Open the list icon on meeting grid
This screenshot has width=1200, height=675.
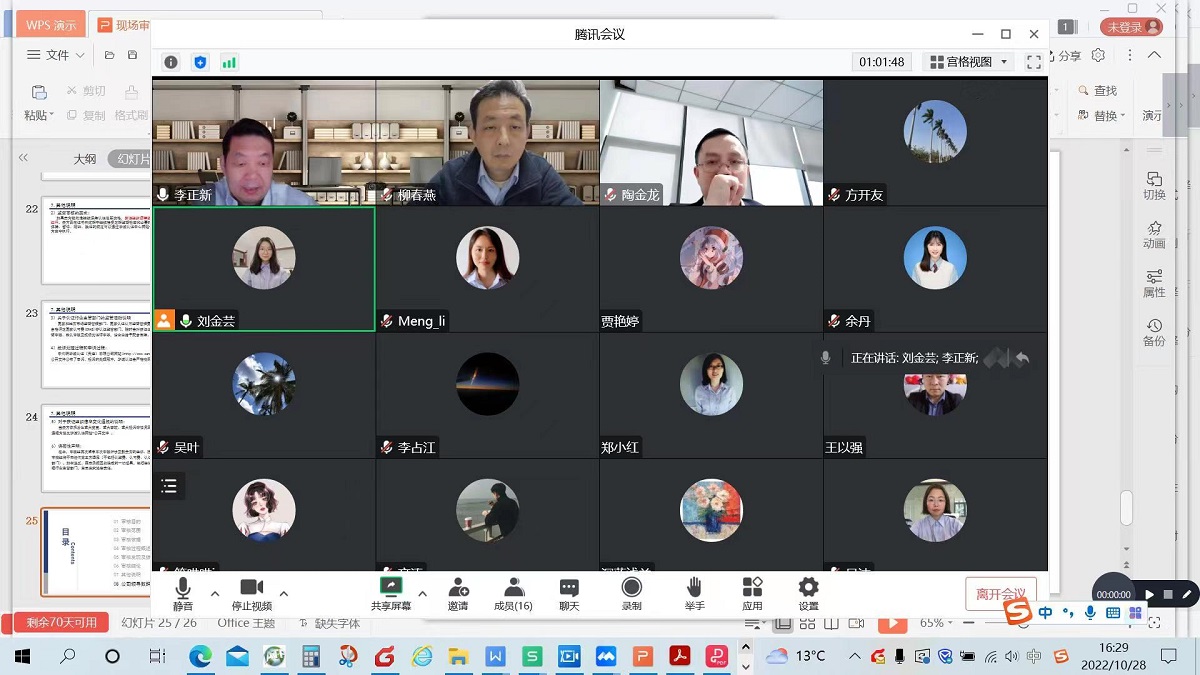(169, 486)
